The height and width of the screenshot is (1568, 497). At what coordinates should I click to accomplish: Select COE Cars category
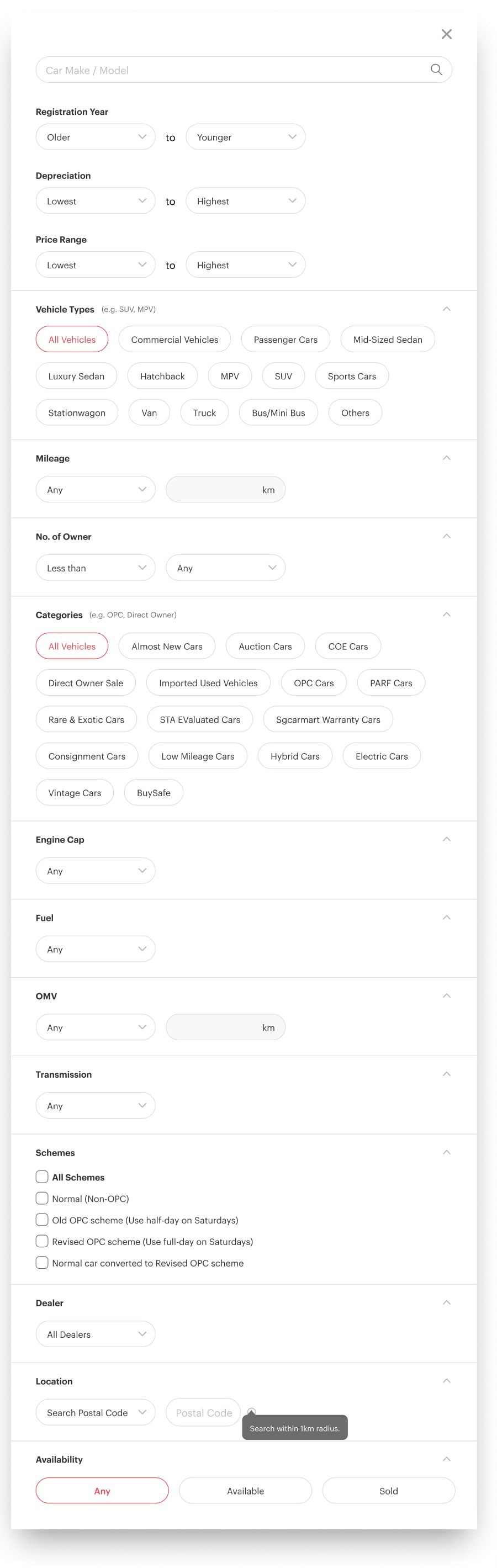348,646
